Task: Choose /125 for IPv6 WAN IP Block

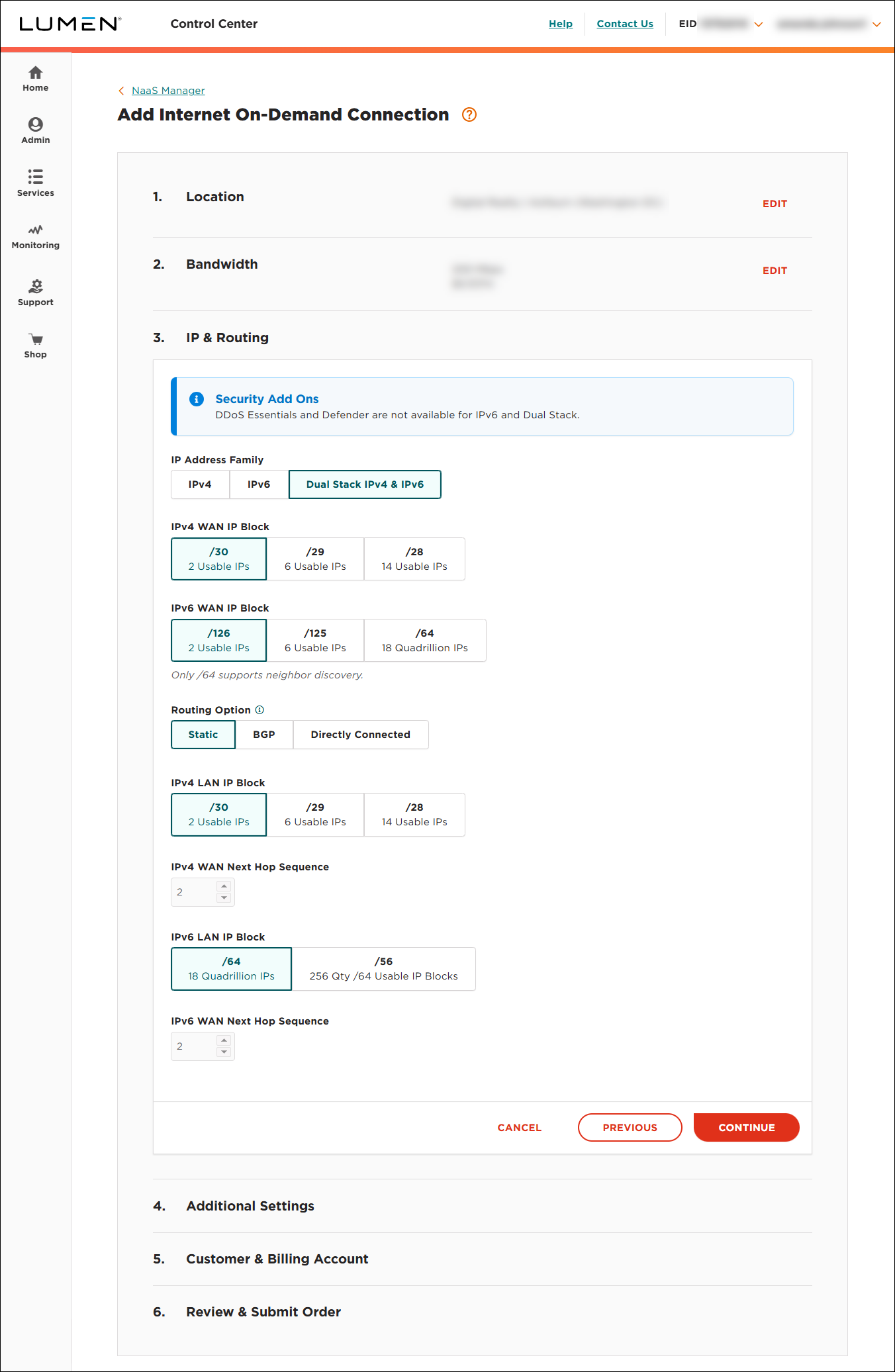Action: pyautogui.click(x=315, y=640)
